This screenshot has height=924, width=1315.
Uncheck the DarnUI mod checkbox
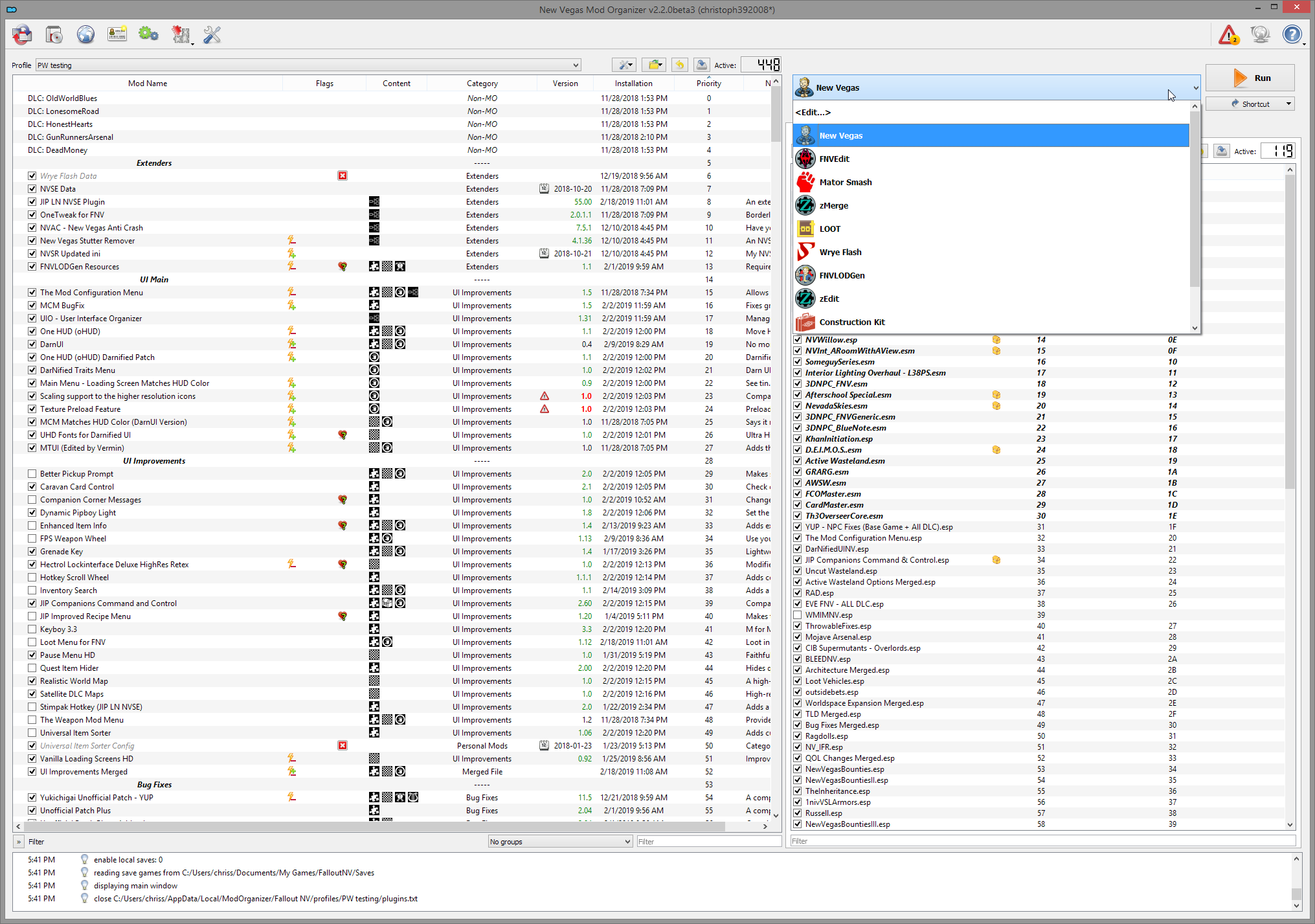[x=32, y=344]
